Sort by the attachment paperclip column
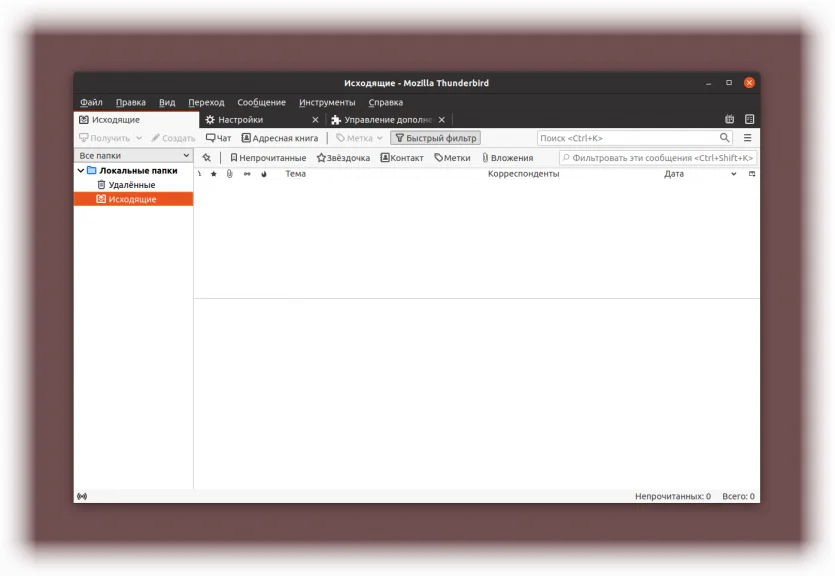This screenshot has width=835, height=576. (x=230, y=174)
